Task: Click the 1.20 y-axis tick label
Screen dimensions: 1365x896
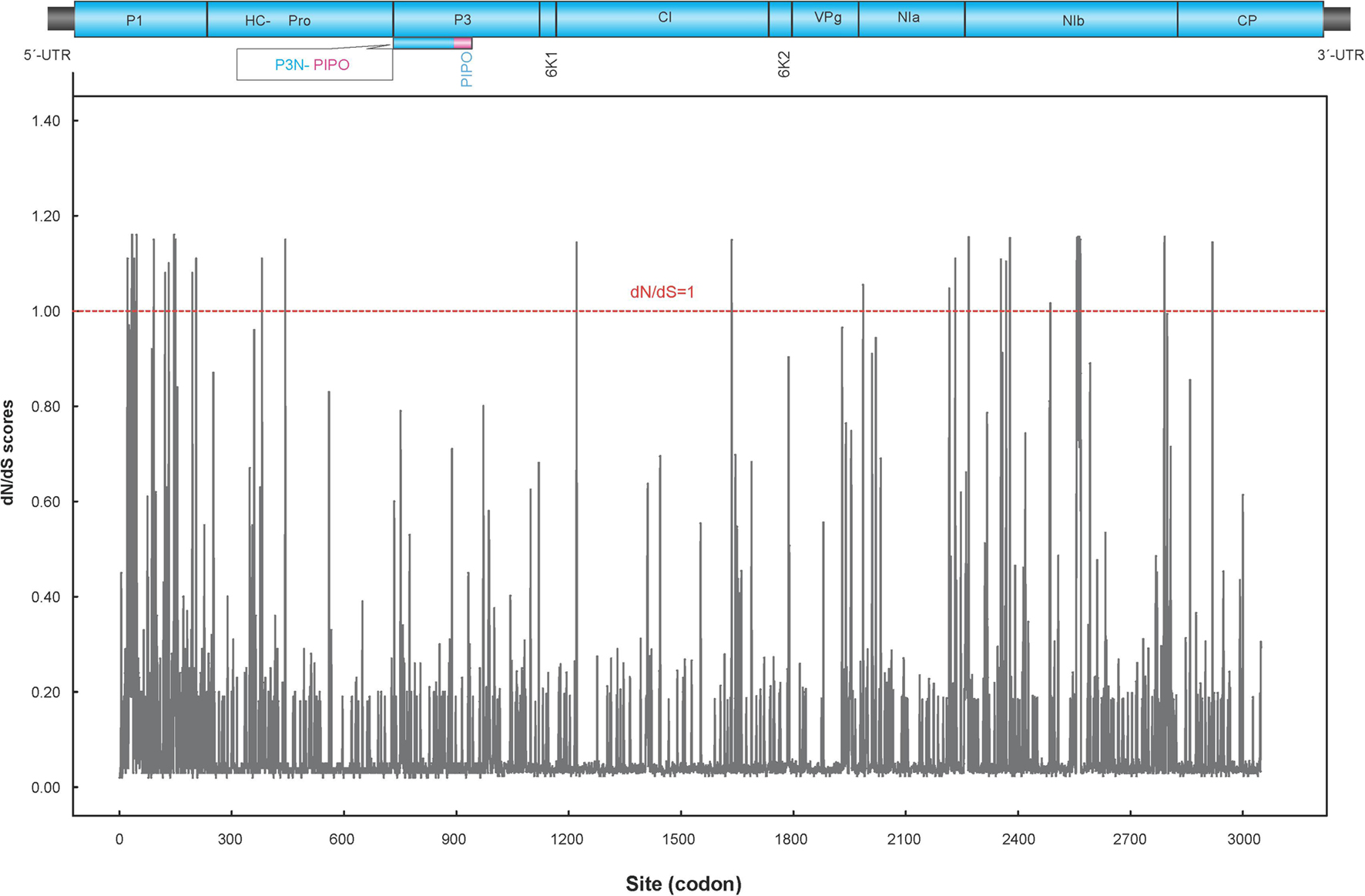Action: 46,216
